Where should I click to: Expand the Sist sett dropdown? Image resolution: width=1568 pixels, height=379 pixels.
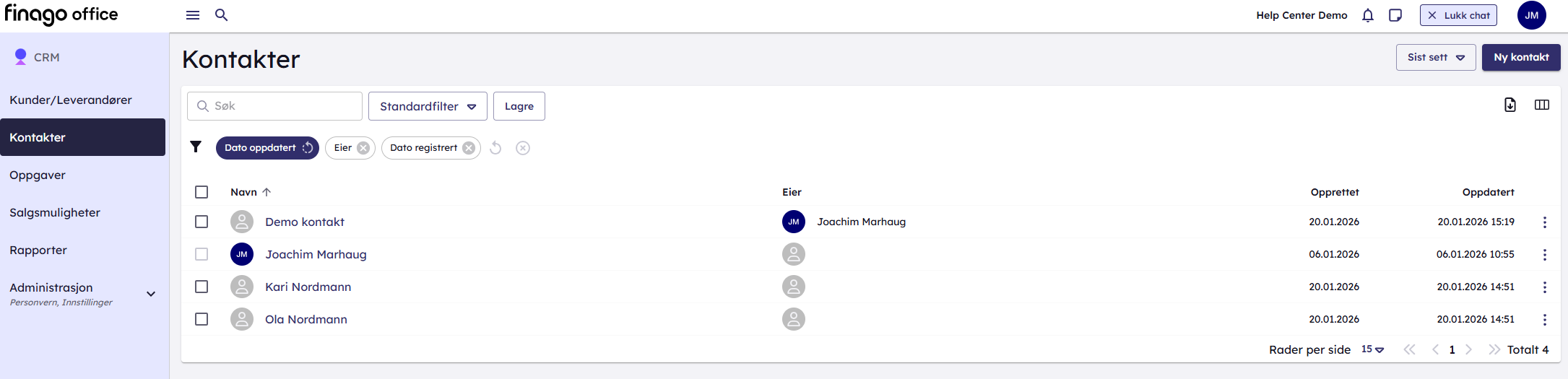pyautogui.click(x=1435, y=58)
